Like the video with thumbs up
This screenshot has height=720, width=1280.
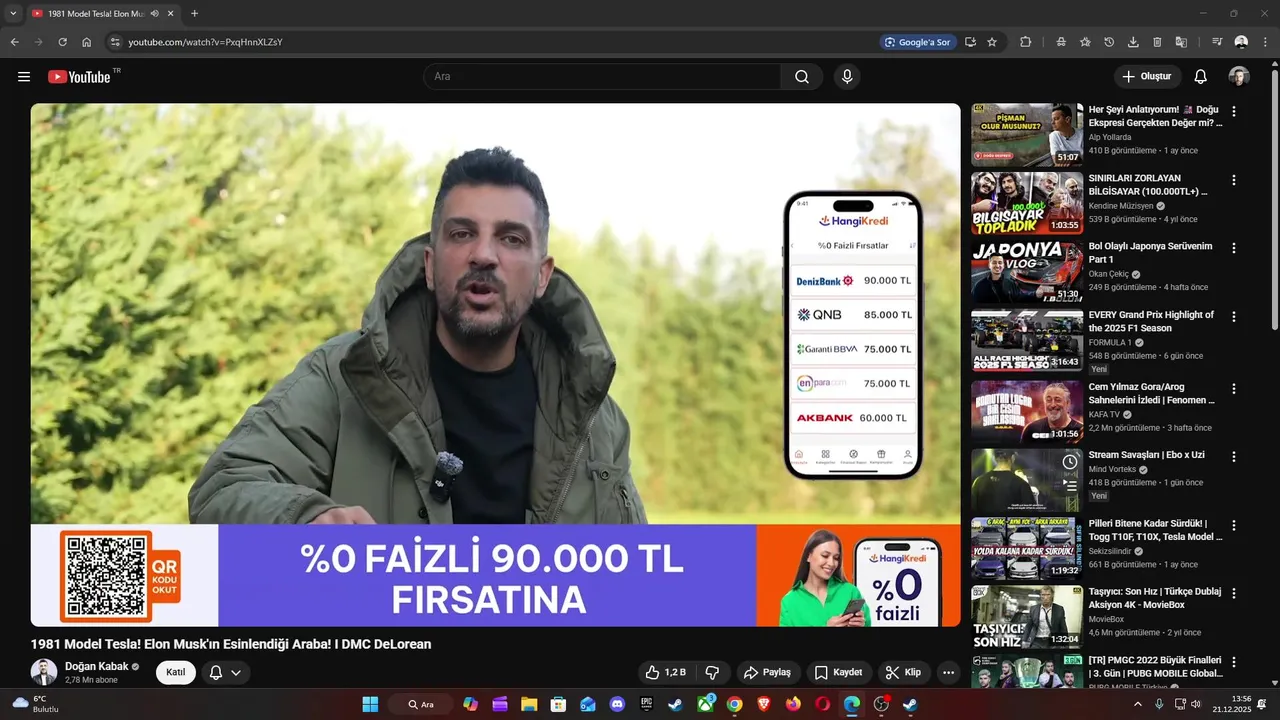(x=665, y=673)
